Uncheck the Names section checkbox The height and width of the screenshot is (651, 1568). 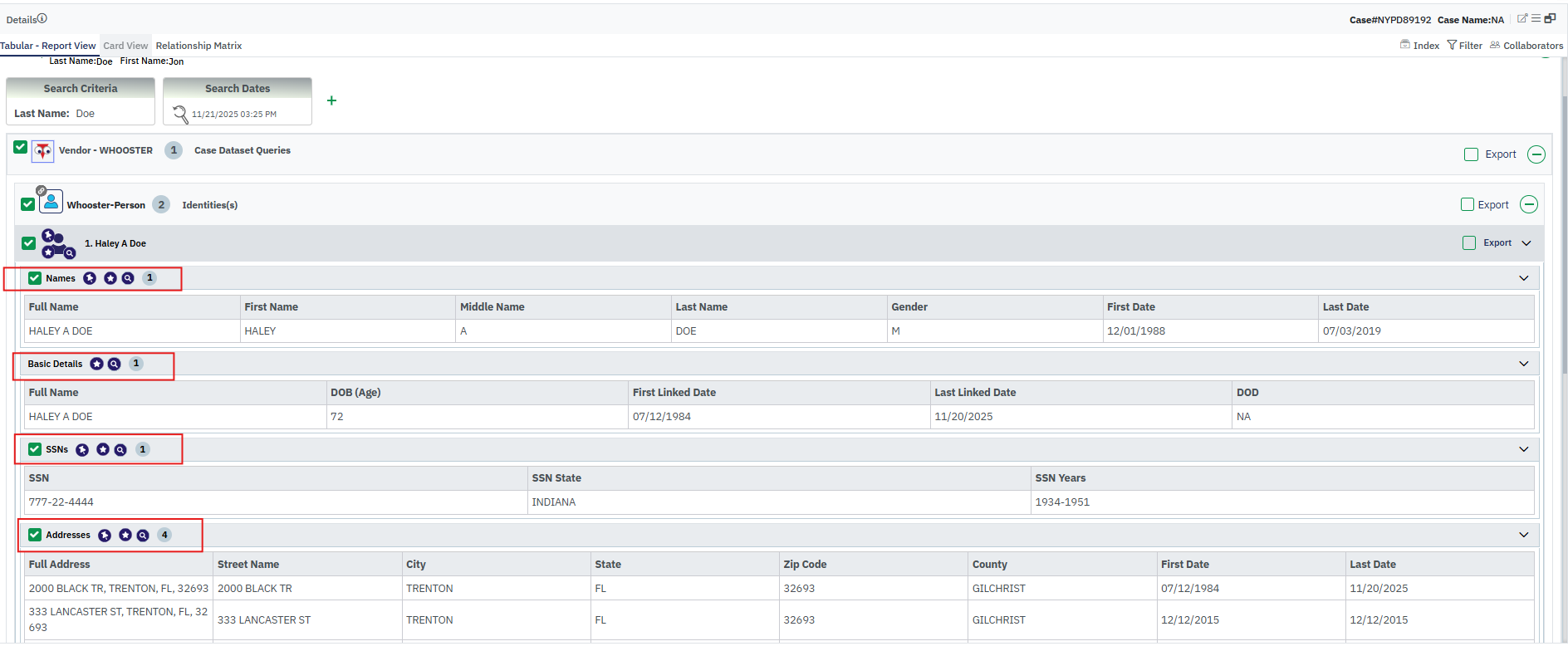tap(35, 278)
